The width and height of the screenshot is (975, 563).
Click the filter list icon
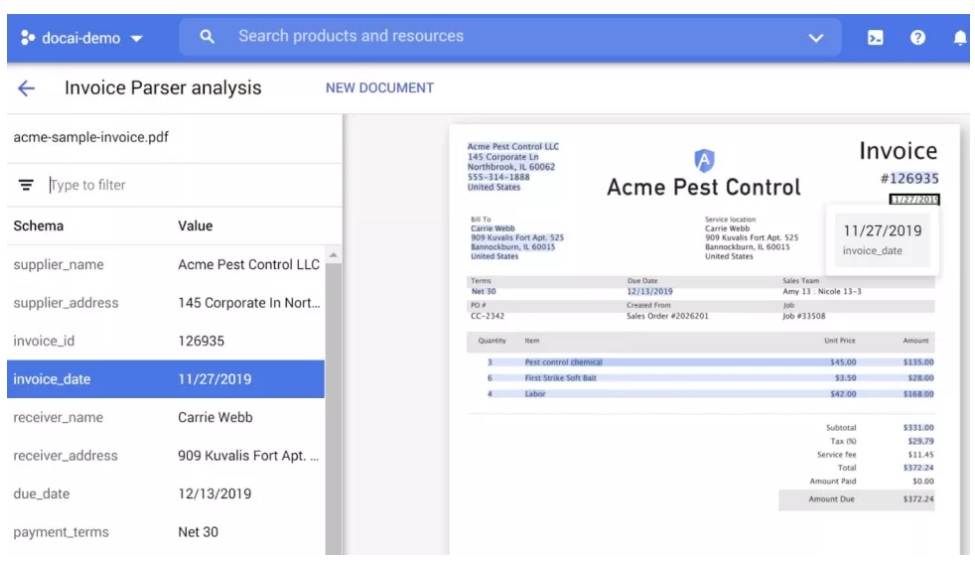[27, 185]
